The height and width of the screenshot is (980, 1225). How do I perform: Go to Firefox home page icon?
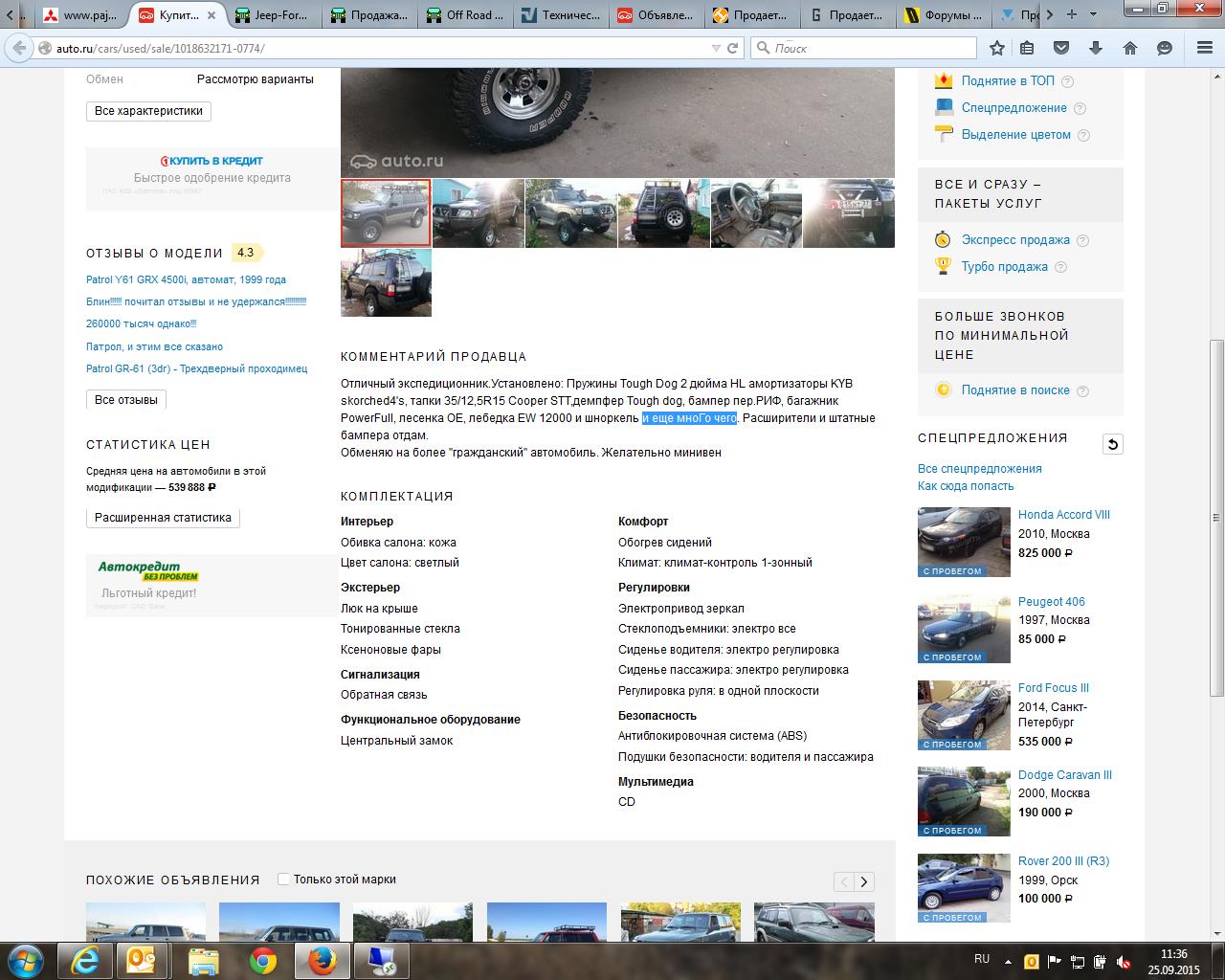click(1129, 48)
